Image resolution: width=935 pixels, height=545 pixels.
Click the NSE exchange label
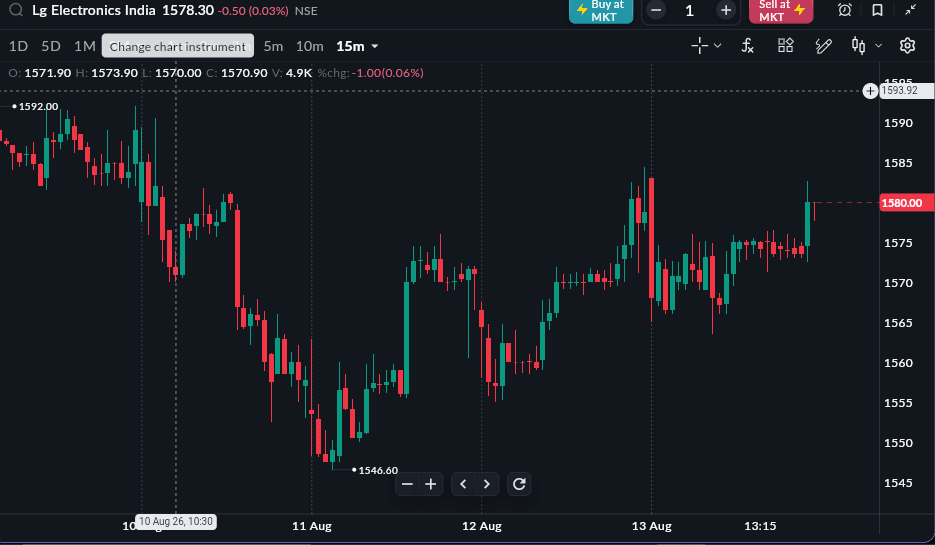[306, 11]
